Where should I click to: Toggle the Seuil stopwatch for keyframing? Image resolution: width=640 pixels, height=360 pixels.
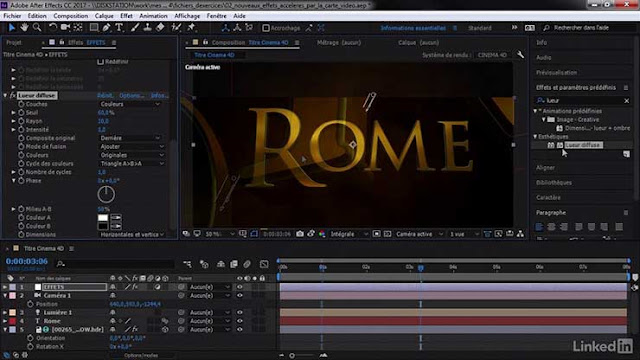(21, 113)
